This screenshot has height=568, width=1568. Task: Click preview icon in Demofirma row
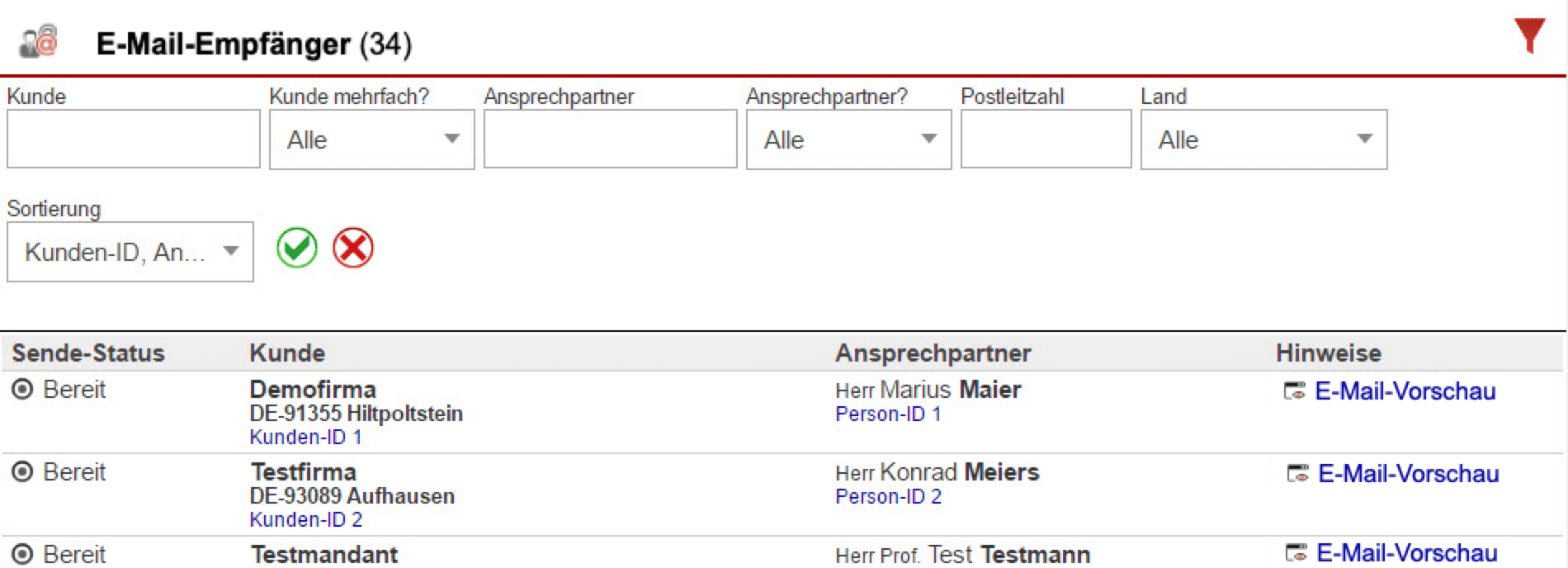point(1295,390)
